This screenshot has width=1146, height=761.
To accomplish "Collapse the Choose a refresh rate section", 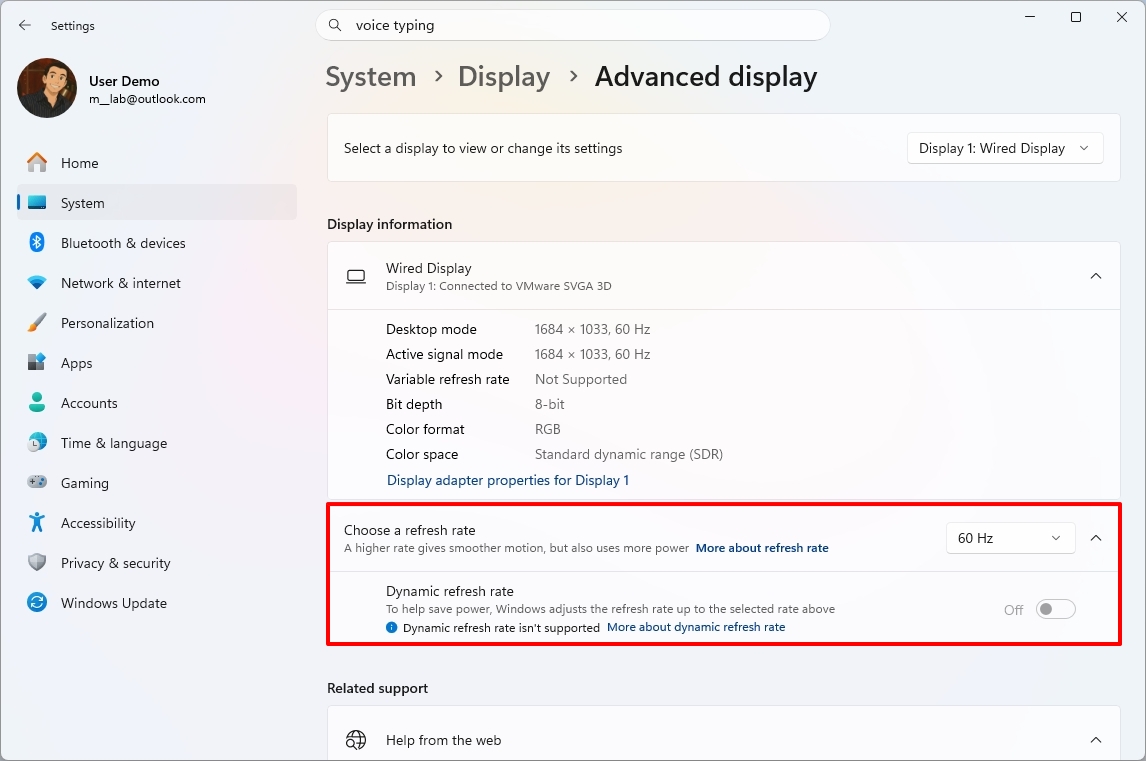I will click(1096, 538).
